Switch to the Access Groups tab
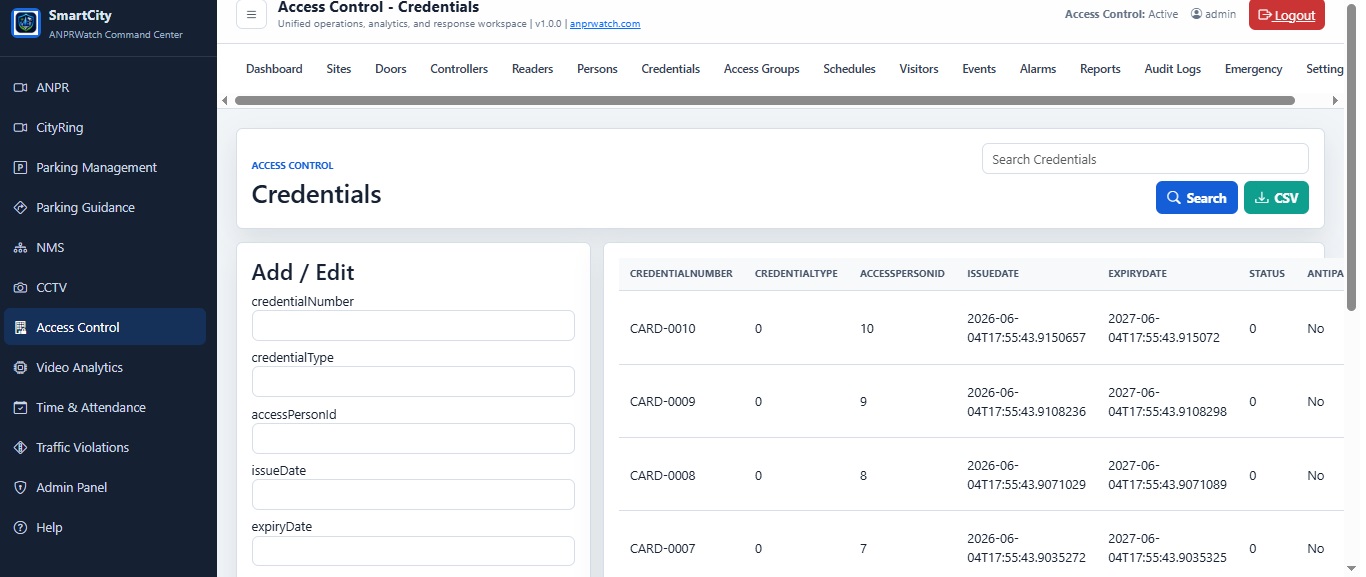1366x577 pixels. 762,69
